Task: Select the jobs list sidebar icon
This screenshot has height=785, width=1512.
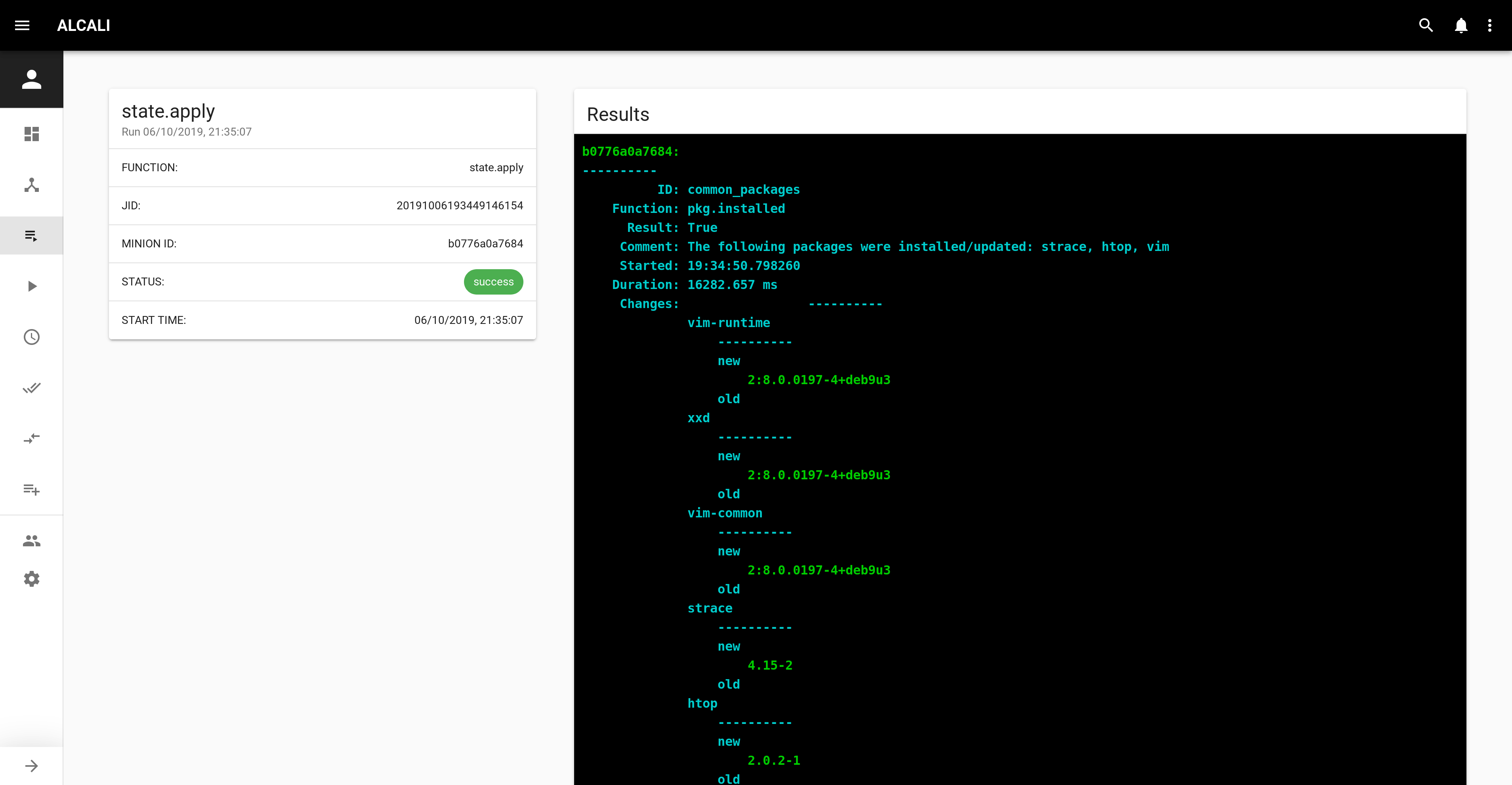Action: click(32, 235)
